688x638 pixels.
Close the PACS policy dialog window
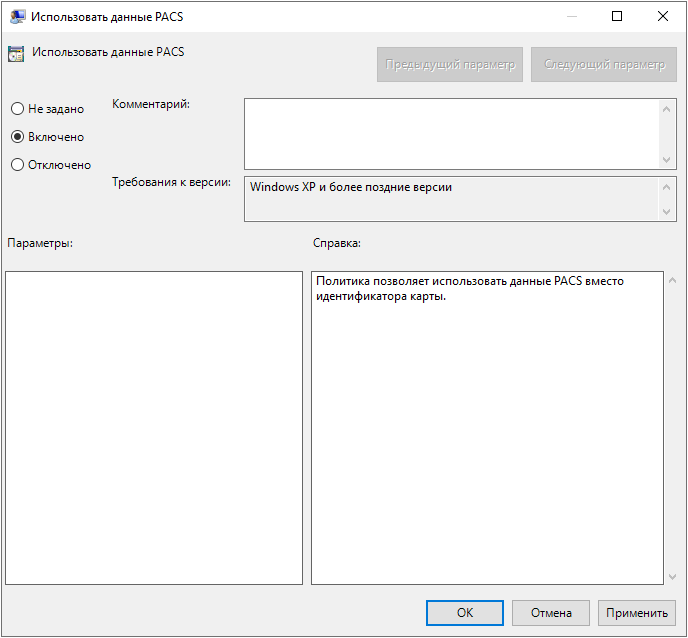click(x=663, y=16)
